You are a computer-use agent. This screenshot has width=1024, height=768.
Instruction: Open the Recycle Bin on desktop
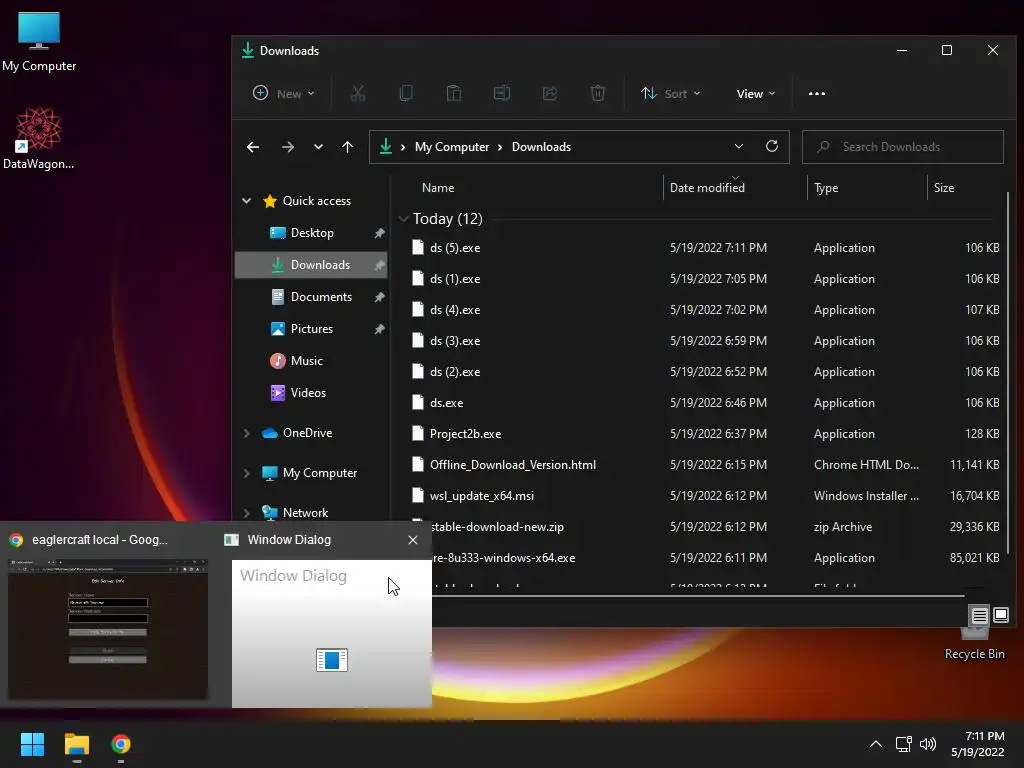click(974, 643)
